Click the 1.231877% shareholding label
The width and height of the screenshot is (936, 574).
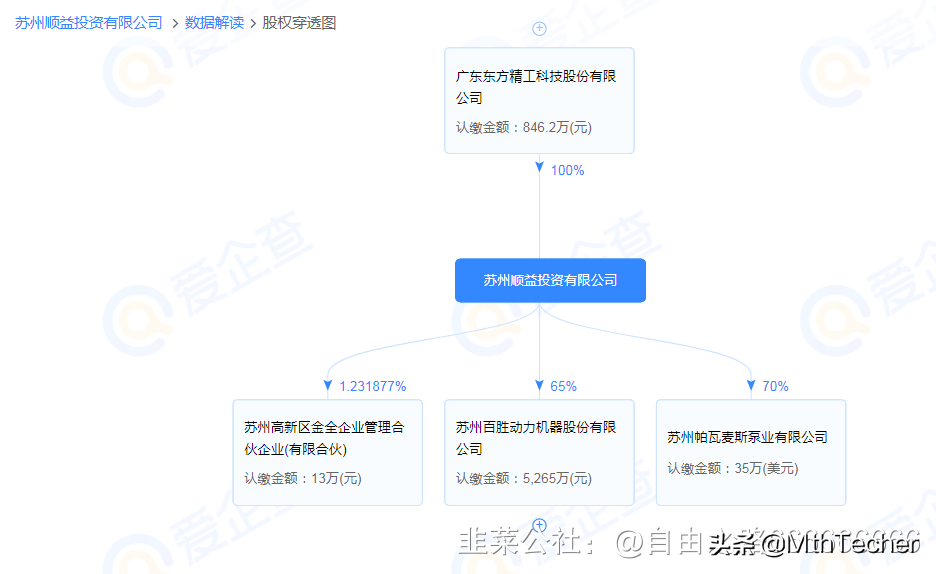tap(372, 387)
